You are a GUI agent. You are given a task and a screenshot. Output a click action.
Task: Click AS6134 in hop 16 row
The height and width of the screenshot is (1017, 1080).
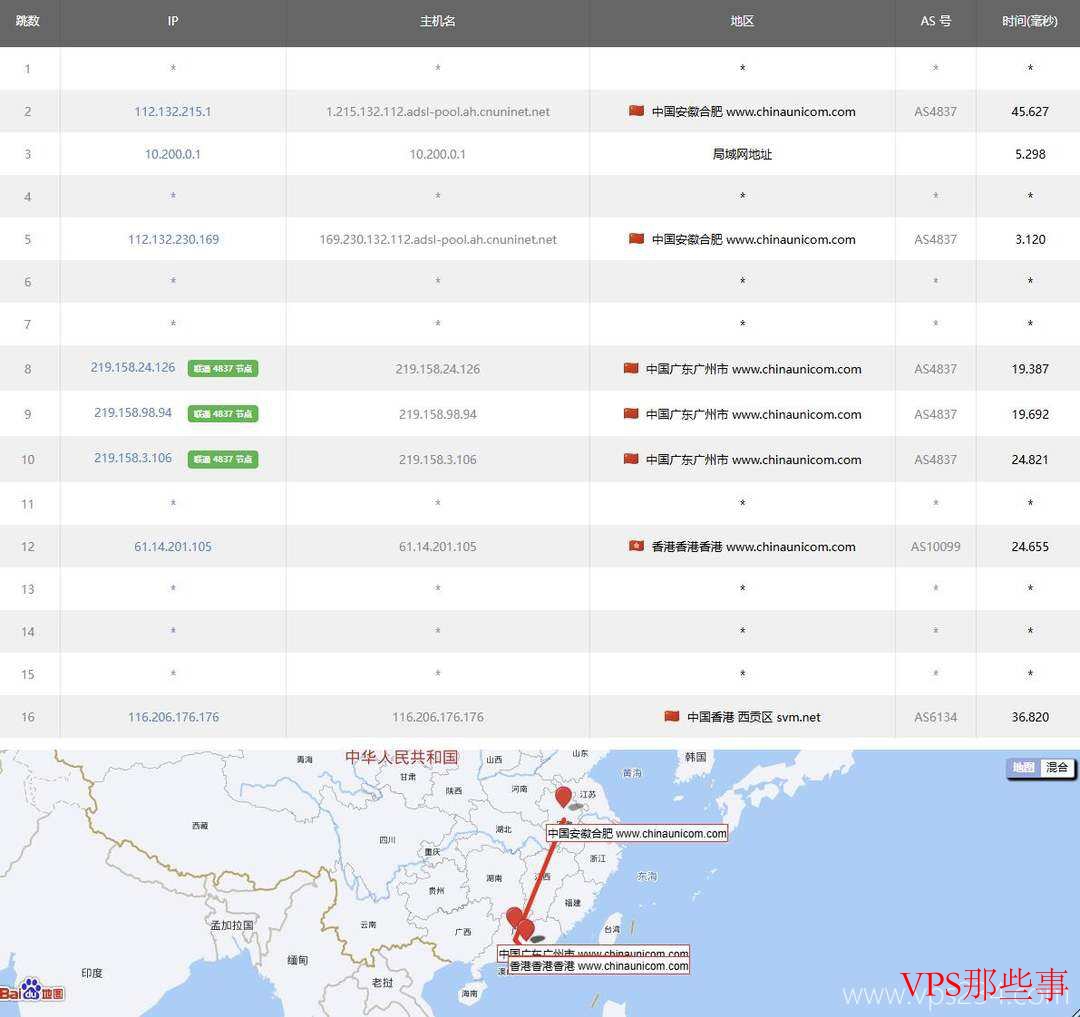(x=935, y=717)
